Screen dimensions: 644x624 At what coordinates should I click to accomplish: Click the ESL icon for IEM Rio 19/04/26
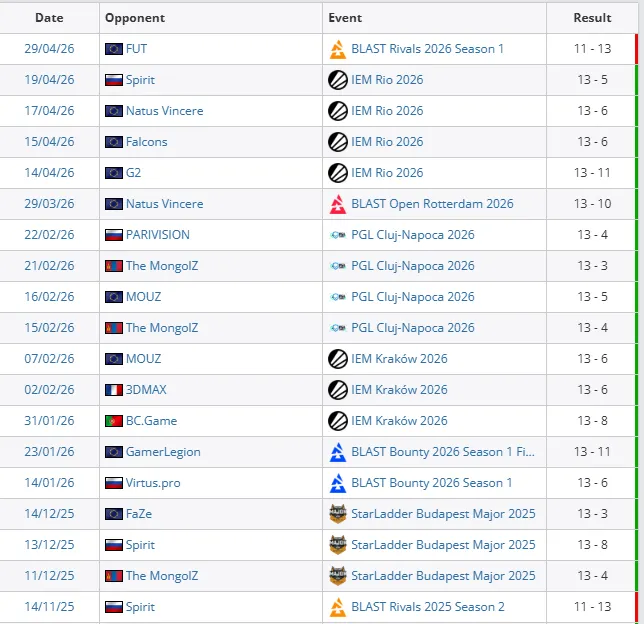(x=338, y=80)
